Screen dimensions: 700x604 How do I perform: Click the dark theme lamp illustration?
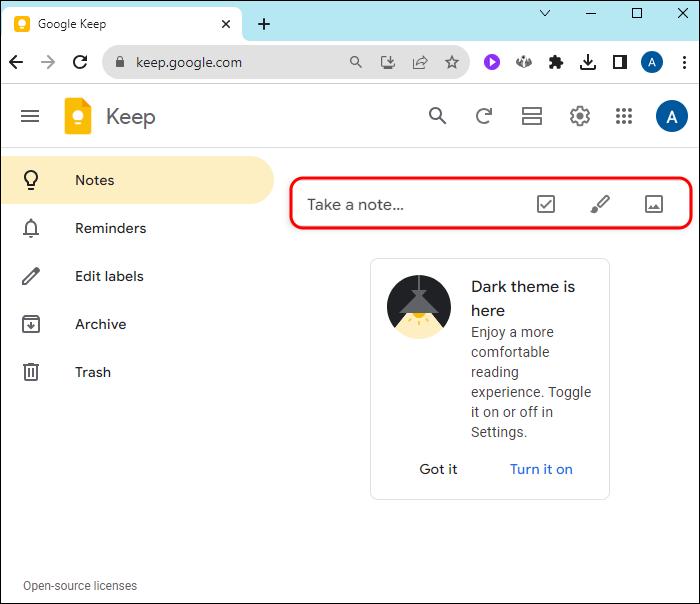[x=419, y=307]
